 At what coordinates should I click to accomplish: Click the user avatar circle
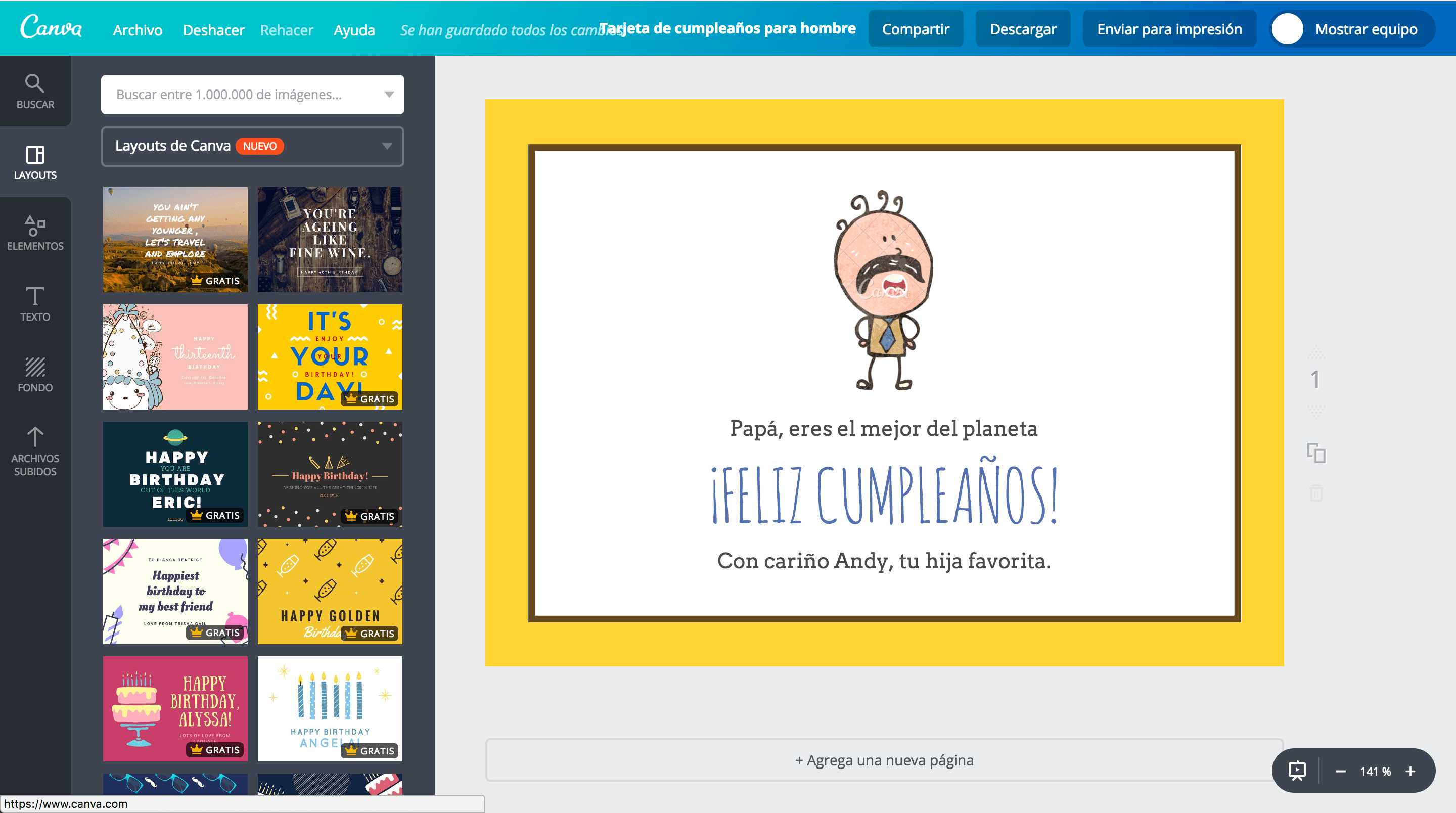pos(1287,28)
